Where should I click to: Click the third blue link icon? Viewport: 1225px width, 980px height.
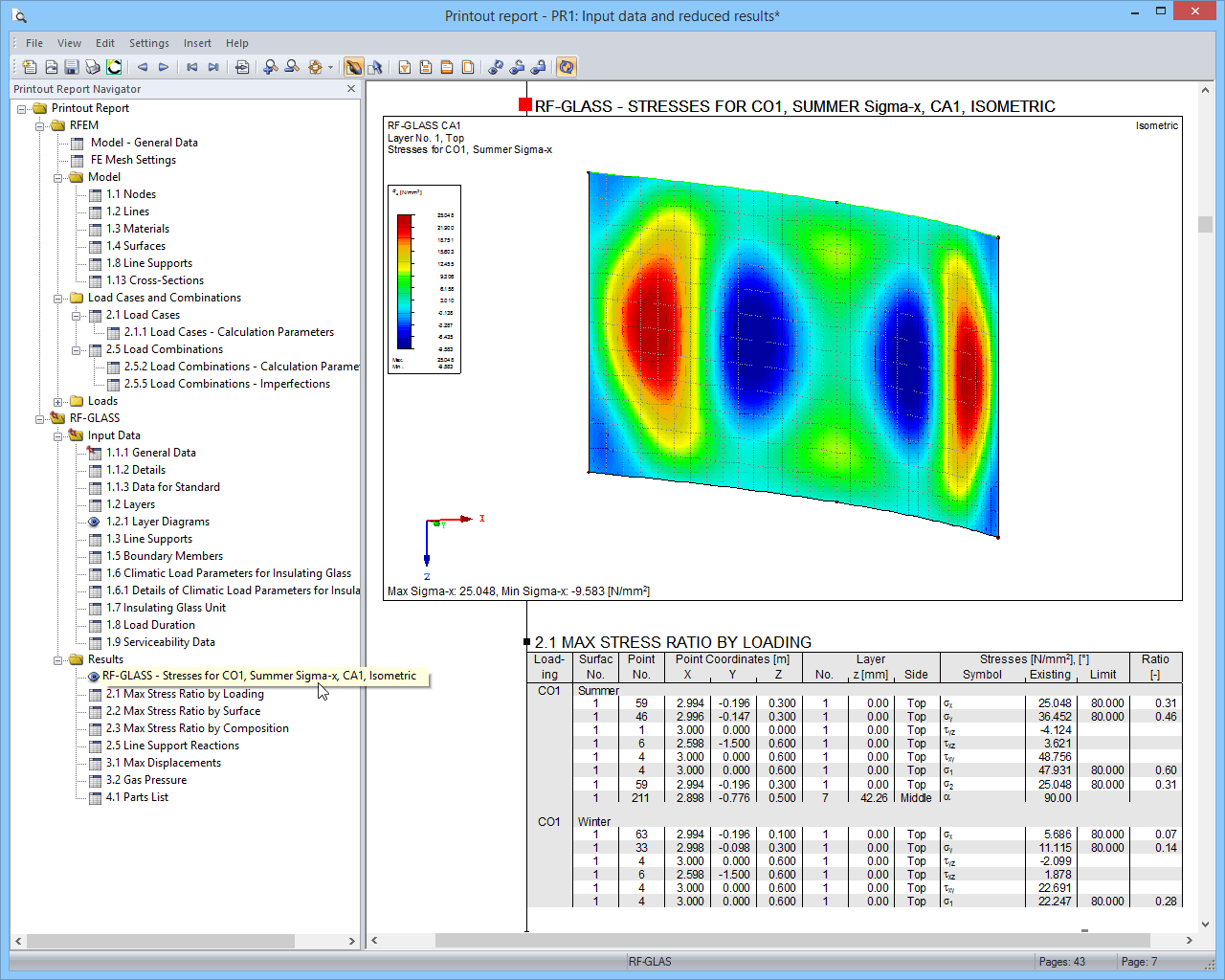coord(538,67)
